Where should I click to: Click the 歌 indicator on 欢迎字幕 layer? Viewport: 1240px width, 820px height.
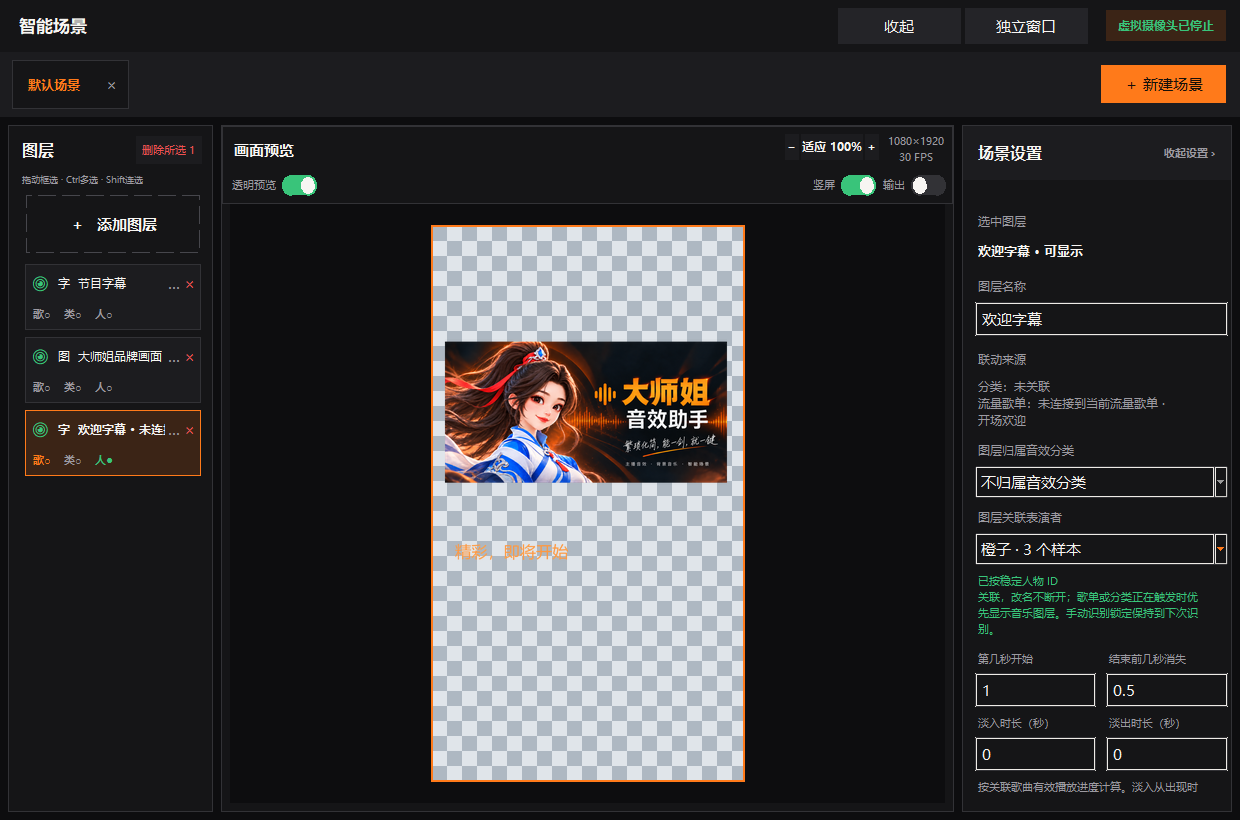[42, 460]
